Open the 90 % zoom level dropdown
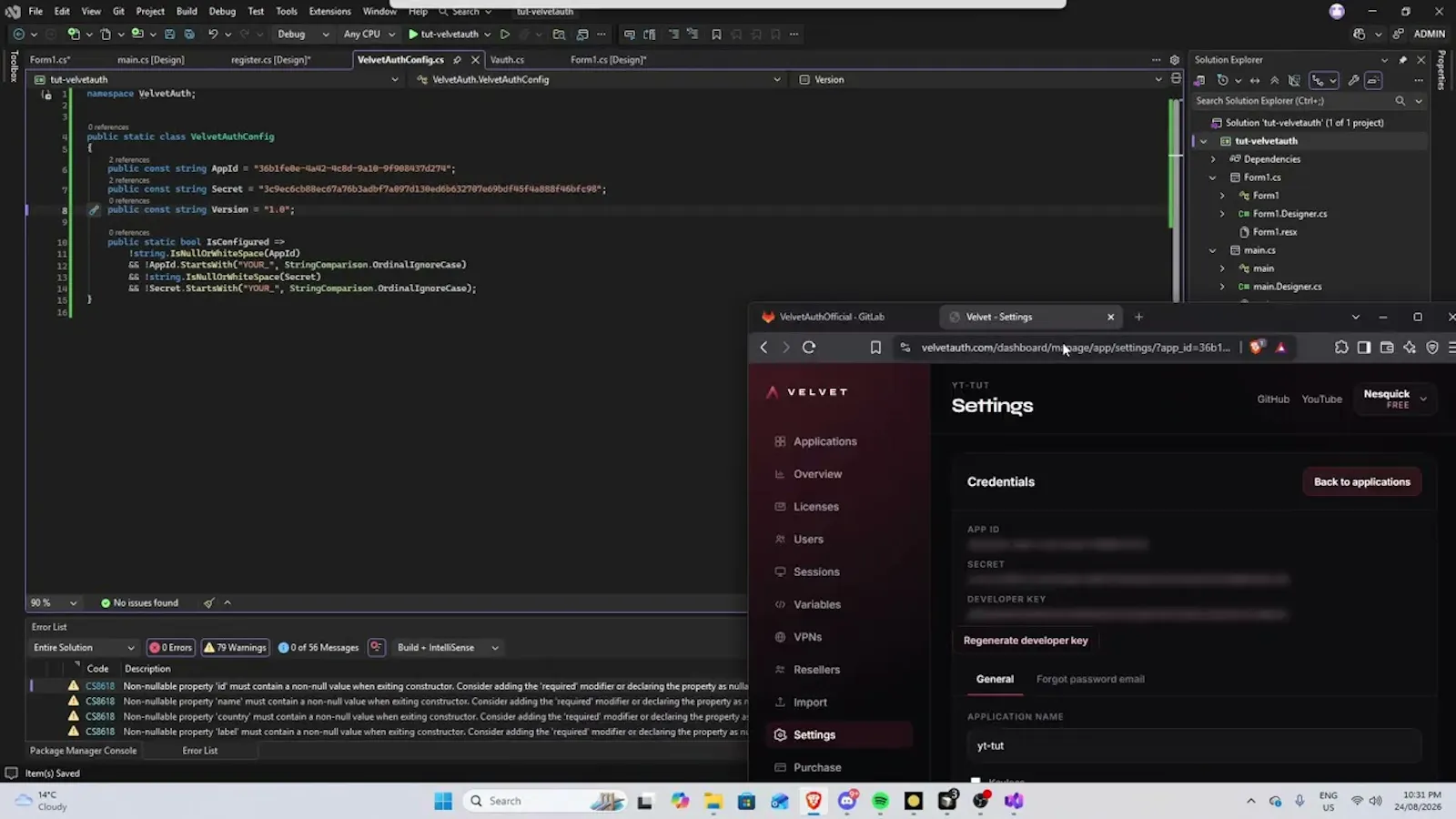Image resolution: width=1456 pixels, height=819 pixels. click(54, 602)
